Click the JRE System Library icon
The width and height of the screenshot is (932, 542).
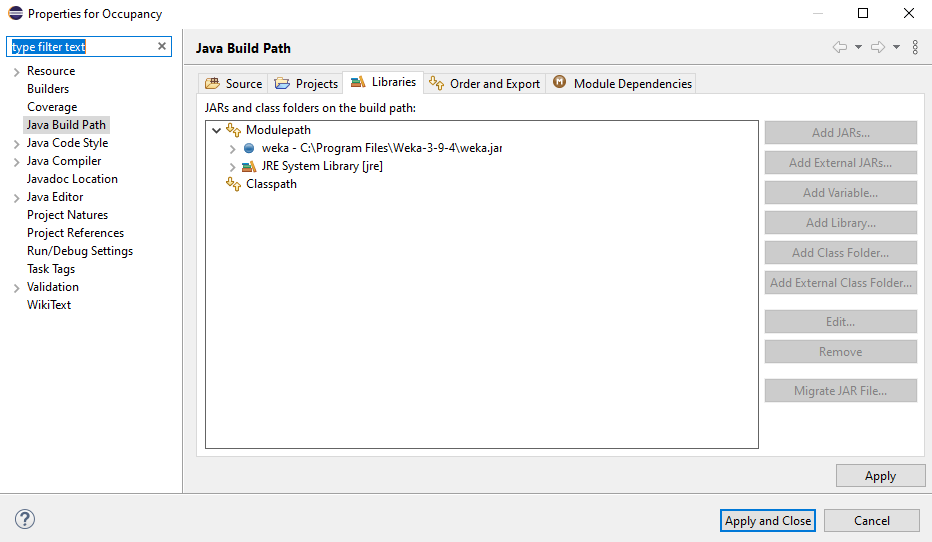tap(249, 166)
